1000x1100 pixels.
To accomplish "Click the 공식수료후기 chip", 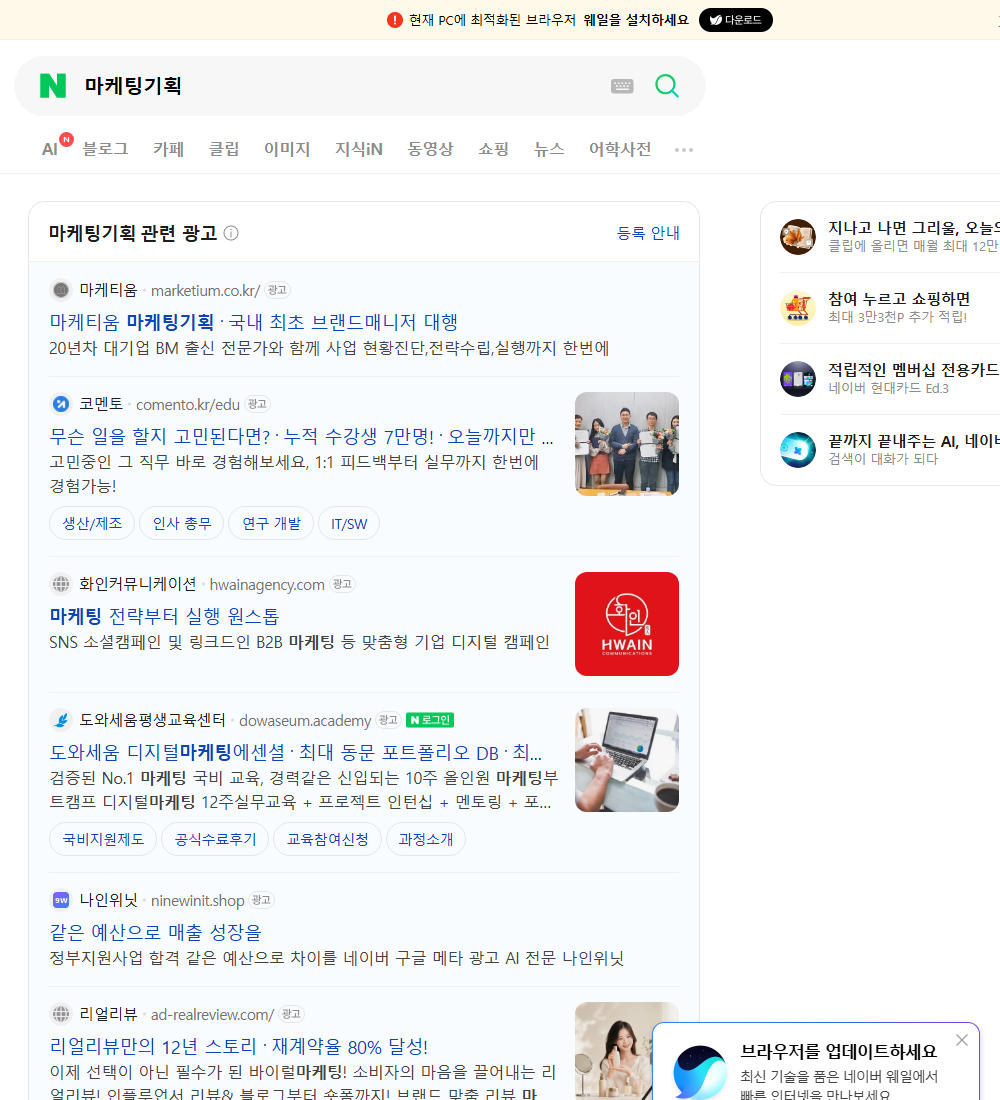I will [x=215, y=839].
